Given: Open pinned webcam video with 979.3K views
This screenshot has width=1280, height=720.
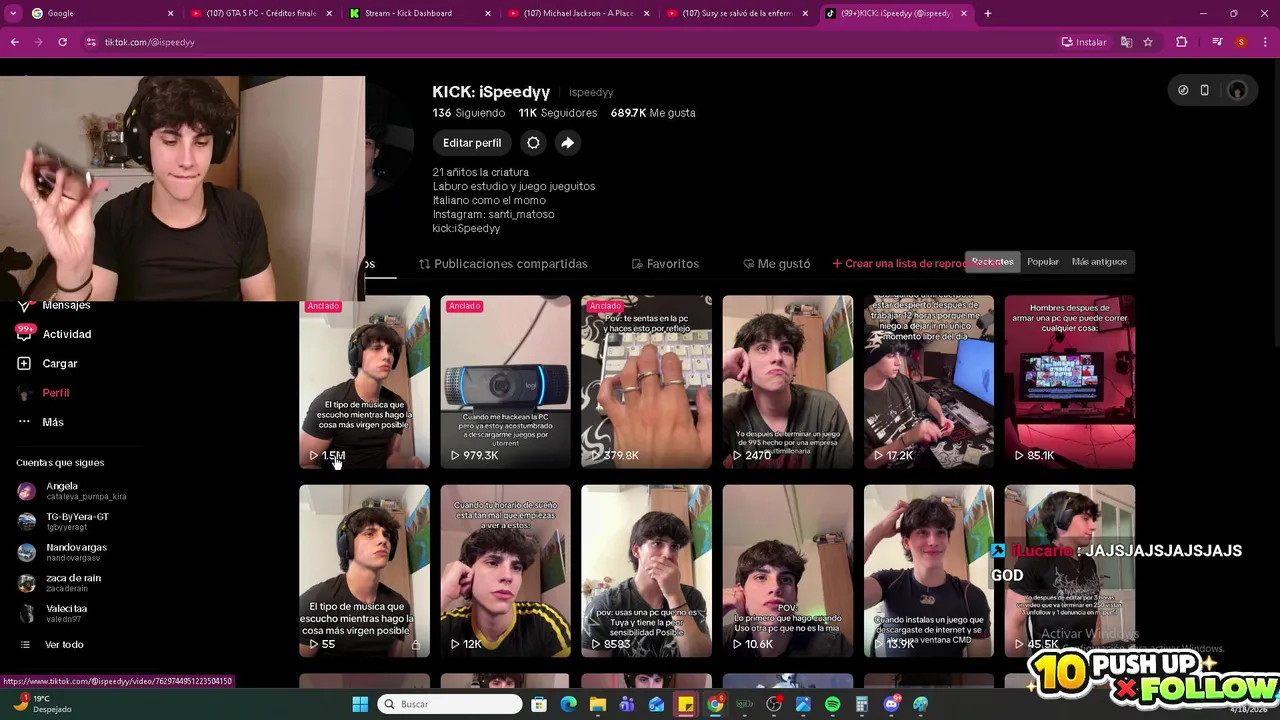Looking at the screenshot, I should (505, 381).
